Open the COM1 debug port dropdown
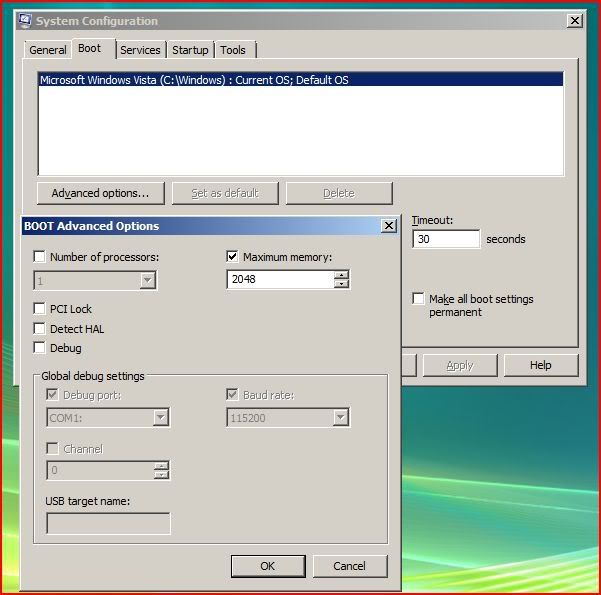This screenshot has width=601, height=595. coord(161,417)
